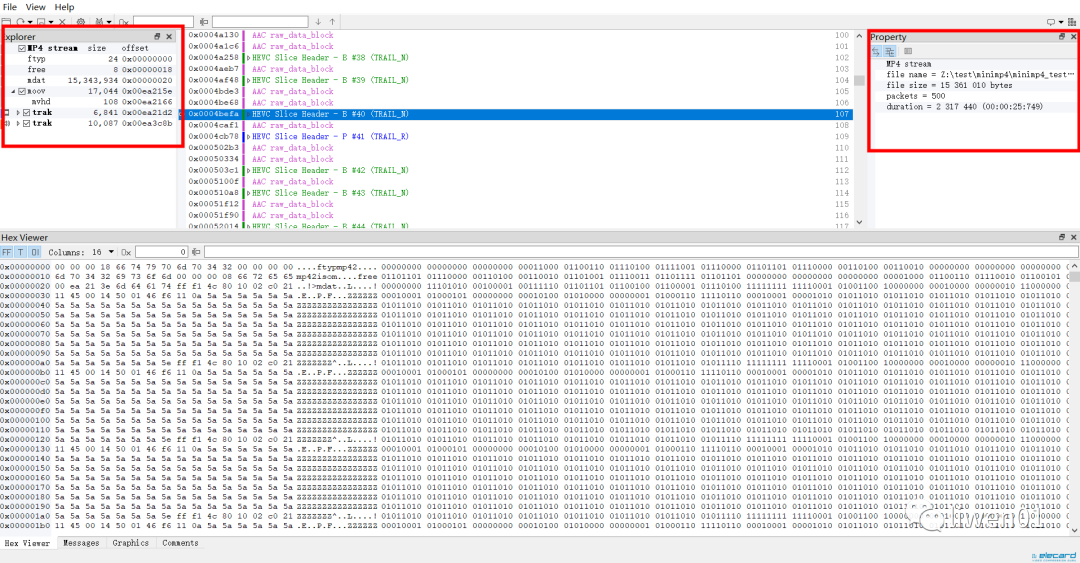Uncheck the MP4 stream checkbox

coord(22,48)
